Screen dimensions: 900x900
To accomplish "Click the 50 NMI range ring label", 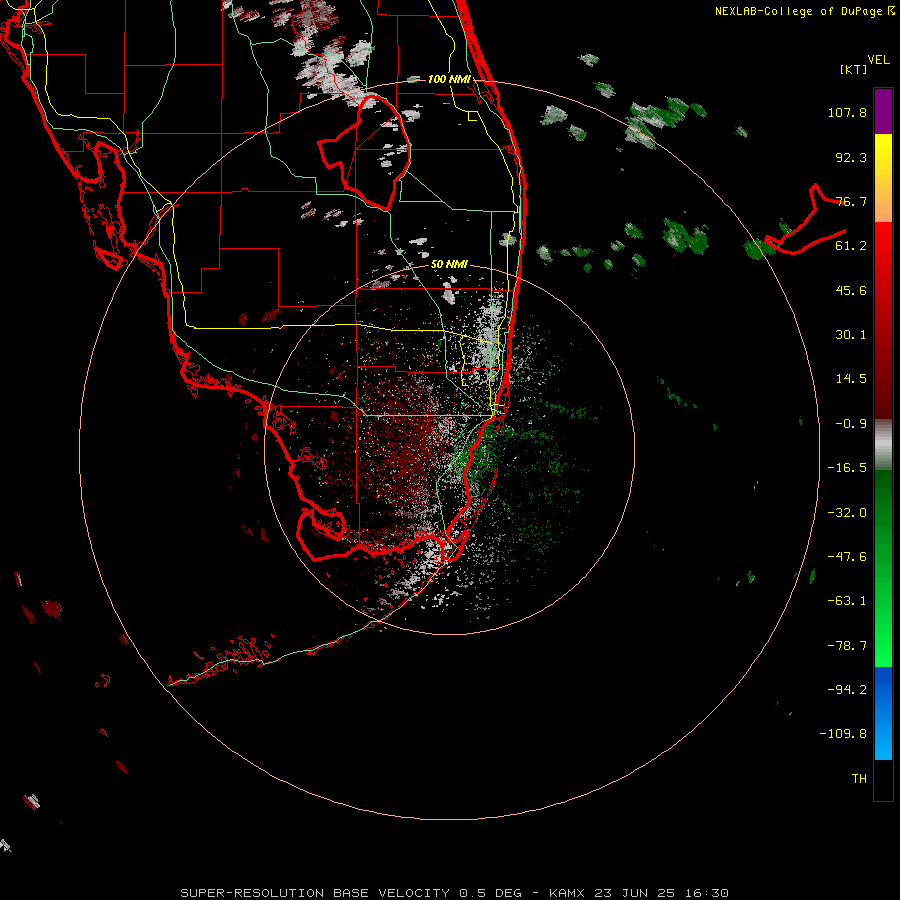I will tap(449, 265).
